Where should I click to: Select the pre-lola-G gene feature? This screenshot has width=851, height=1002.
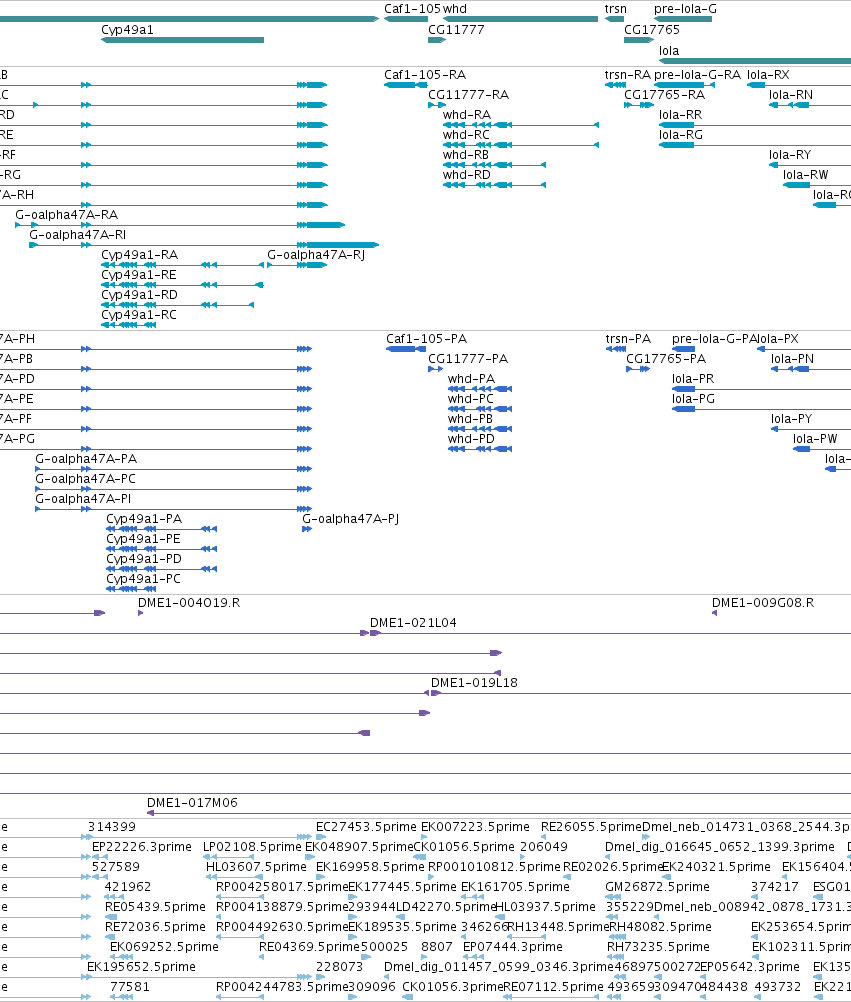click(x=683, y=19)
